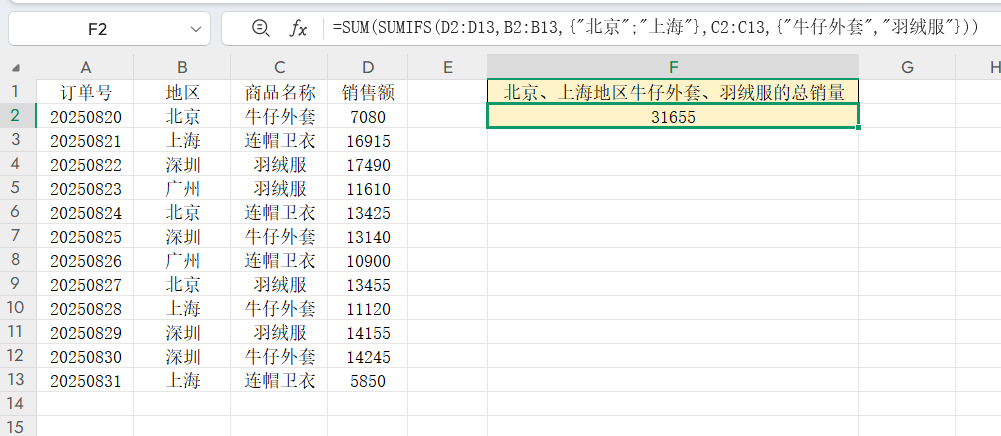
Task: Click the fx insert function icon
Action: pyautogui.click(x=298, y=29)
